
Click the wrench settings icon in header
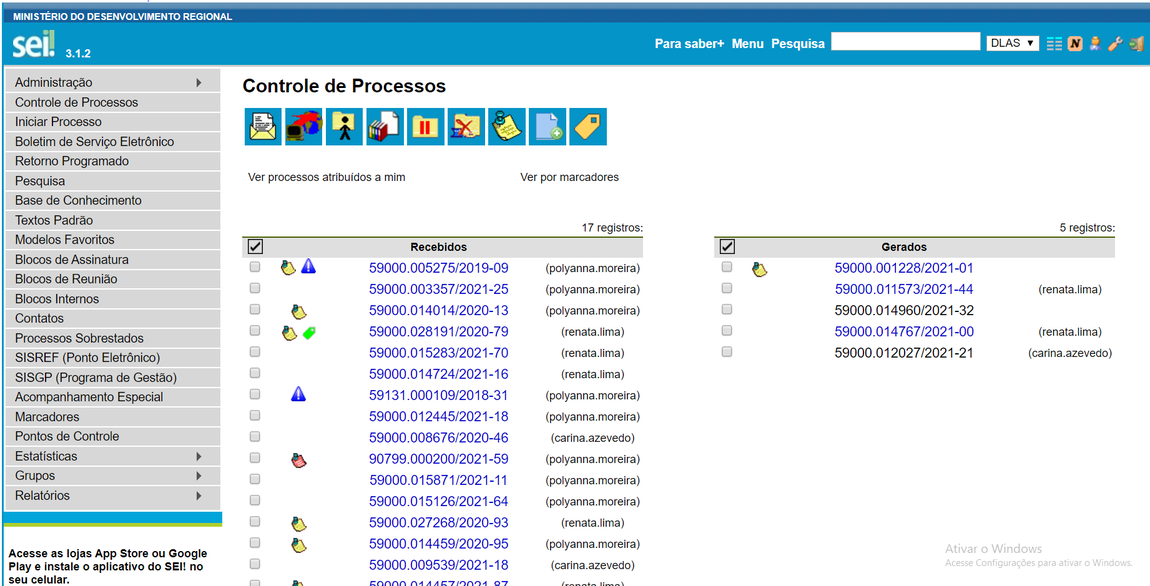1115,44
